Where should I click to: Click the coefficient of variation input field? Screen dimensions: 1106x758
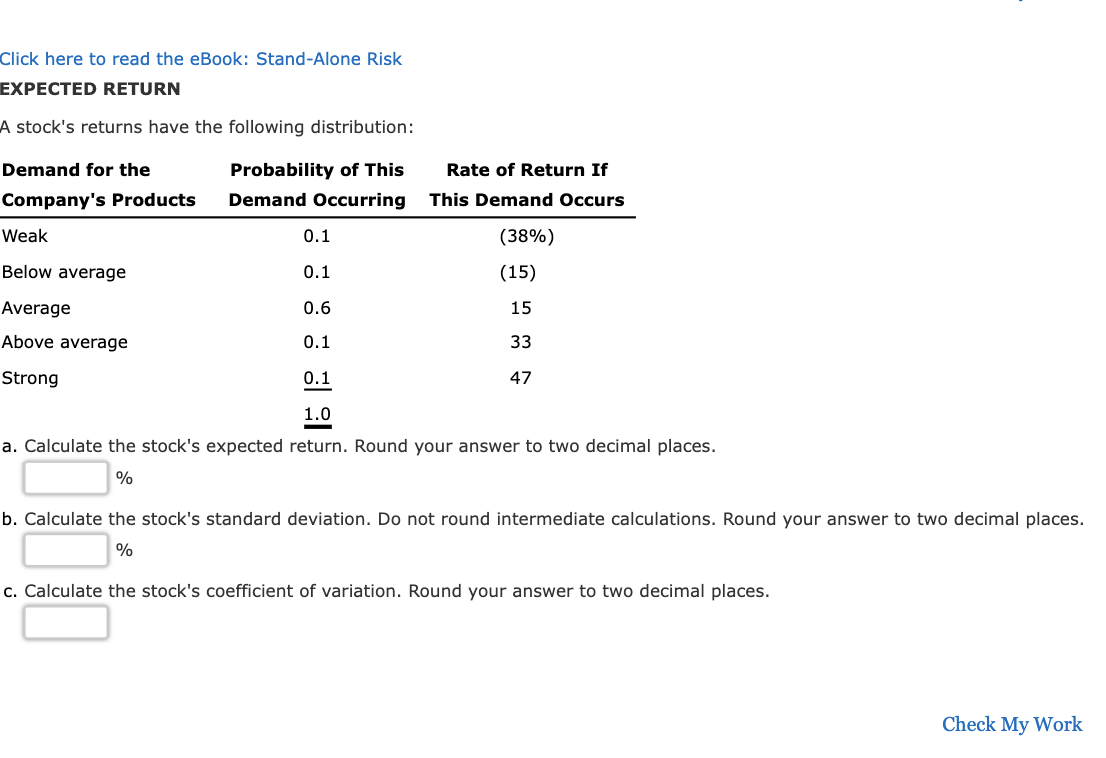[x=65, y=622]
